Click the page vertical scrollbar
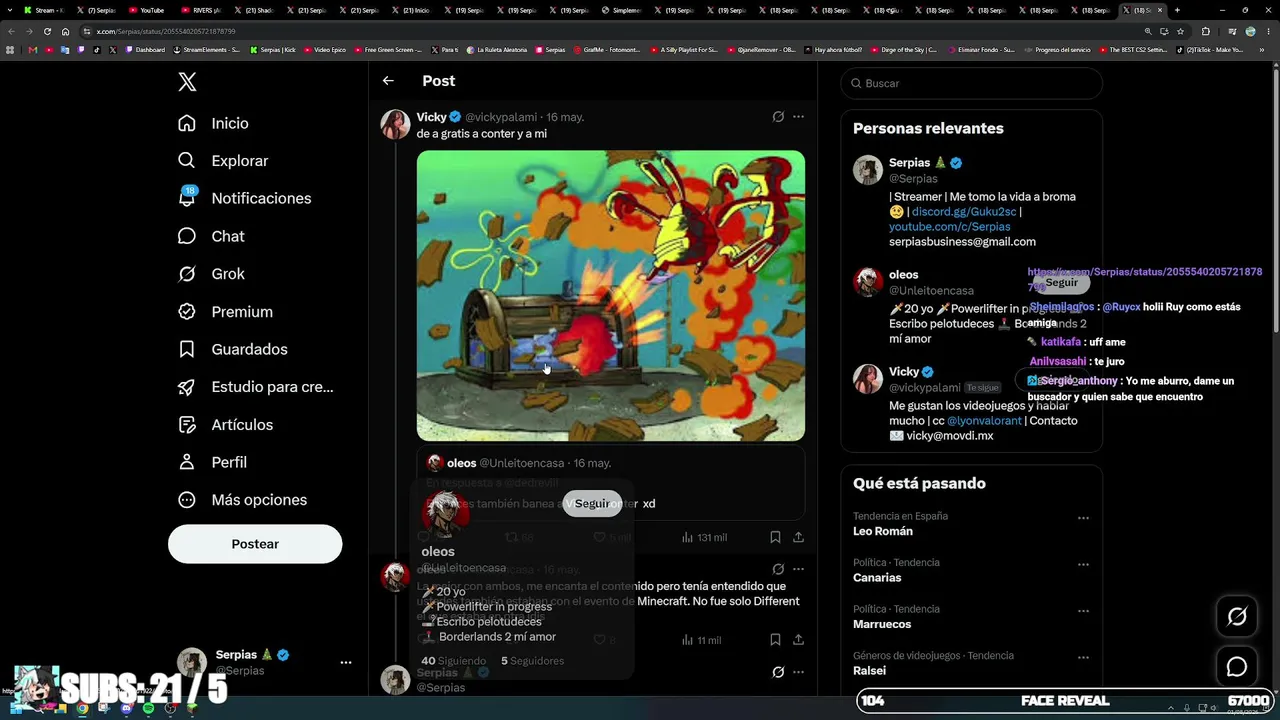This screenshot has width=1280, height=720. 1275,200
